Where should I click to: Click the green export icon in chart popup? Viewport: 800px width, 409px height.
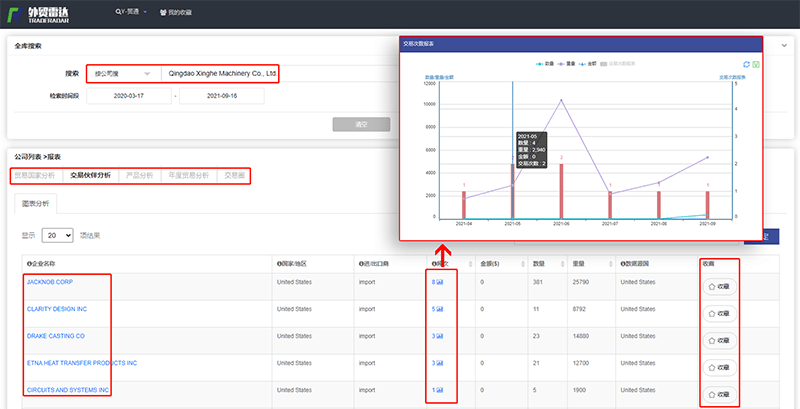pyautogui.click(x=755, y=65)
